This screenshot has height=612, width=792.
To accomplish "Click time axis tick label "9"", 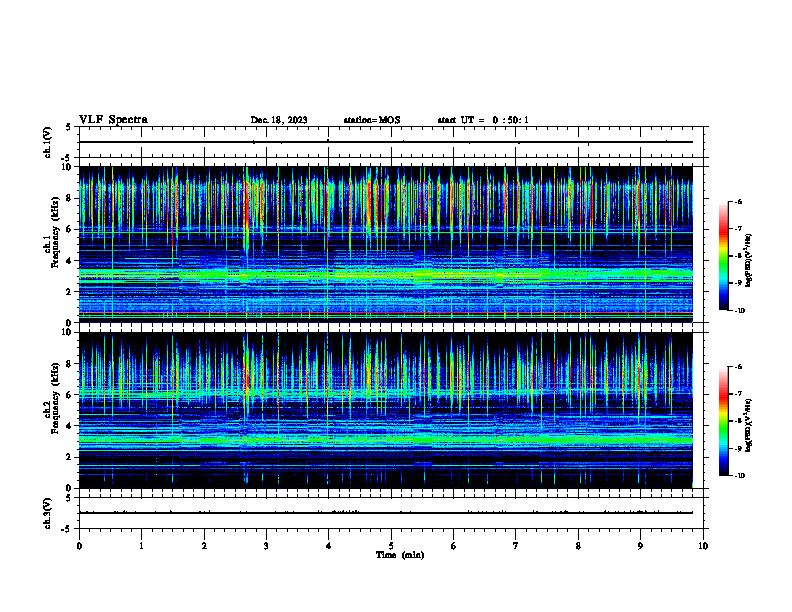I will 640,546.
